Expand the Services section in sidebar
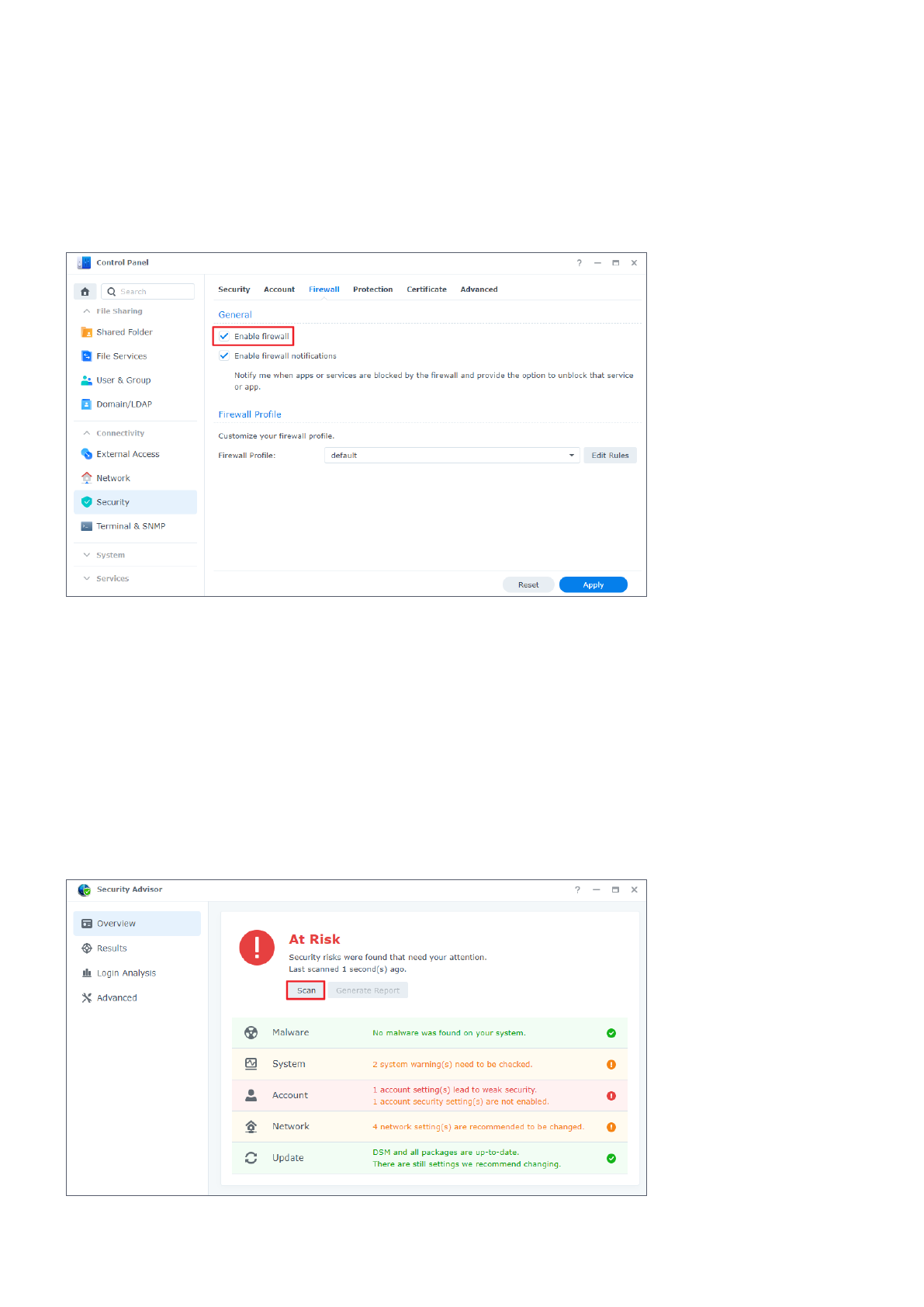The height and width of the screenshot is (1307, 924). [x=112, y=578]
